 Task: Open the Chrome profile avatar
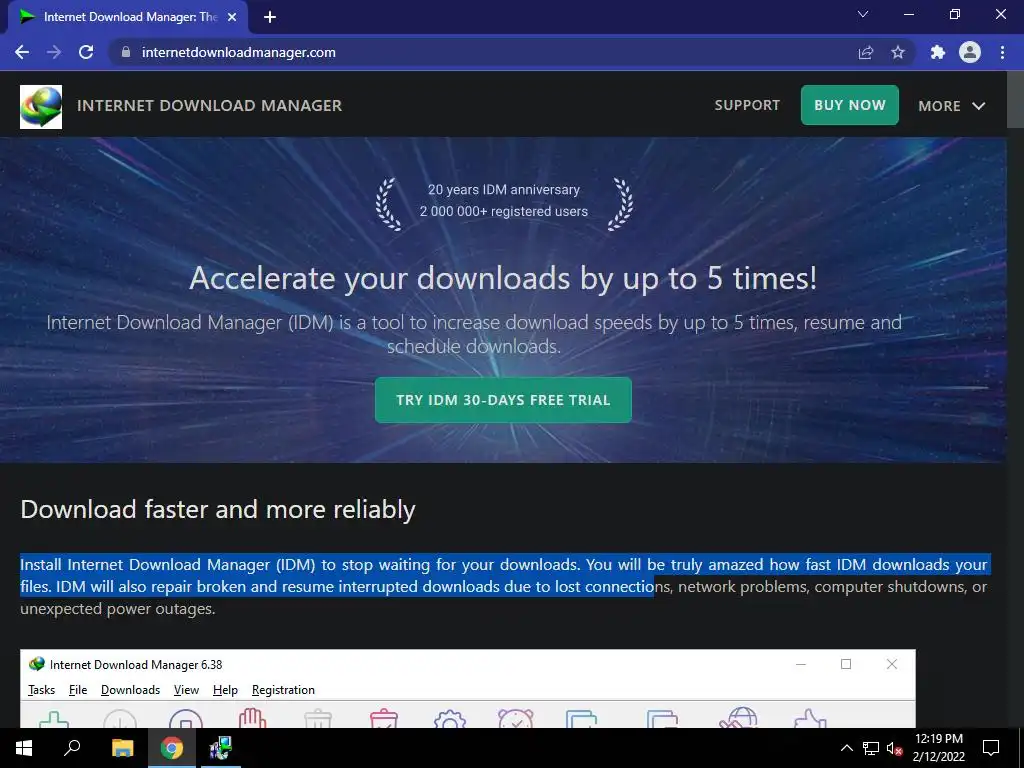point(970,52)
